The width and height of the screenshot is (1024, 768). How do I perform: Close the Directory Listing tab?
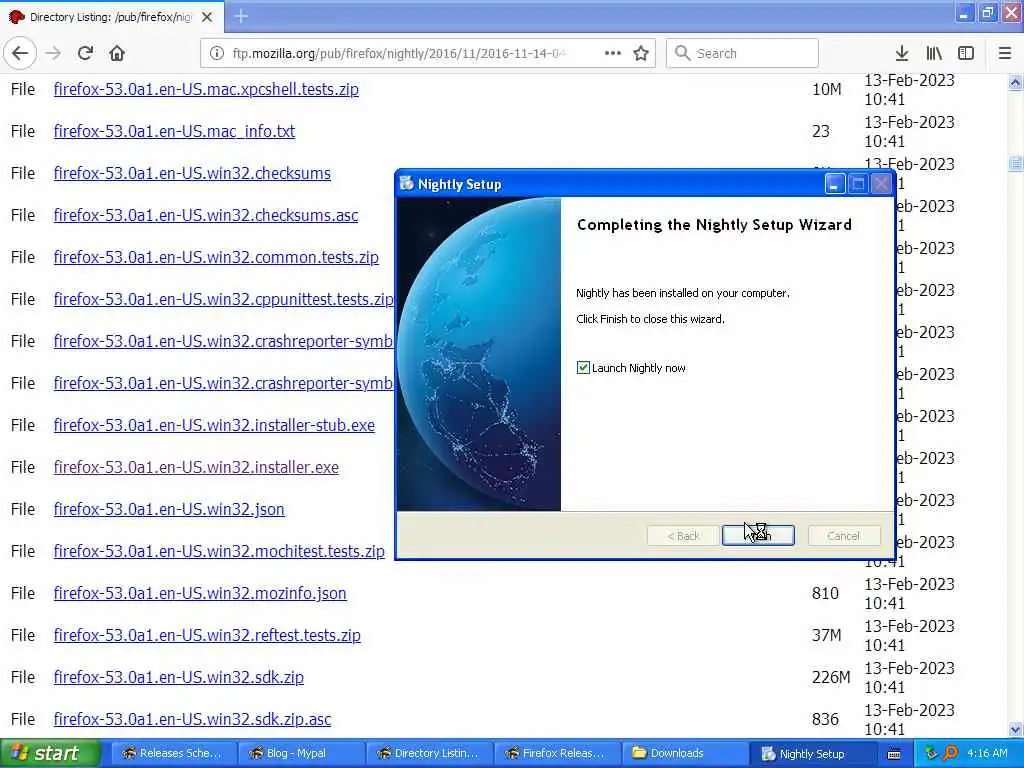207,17
